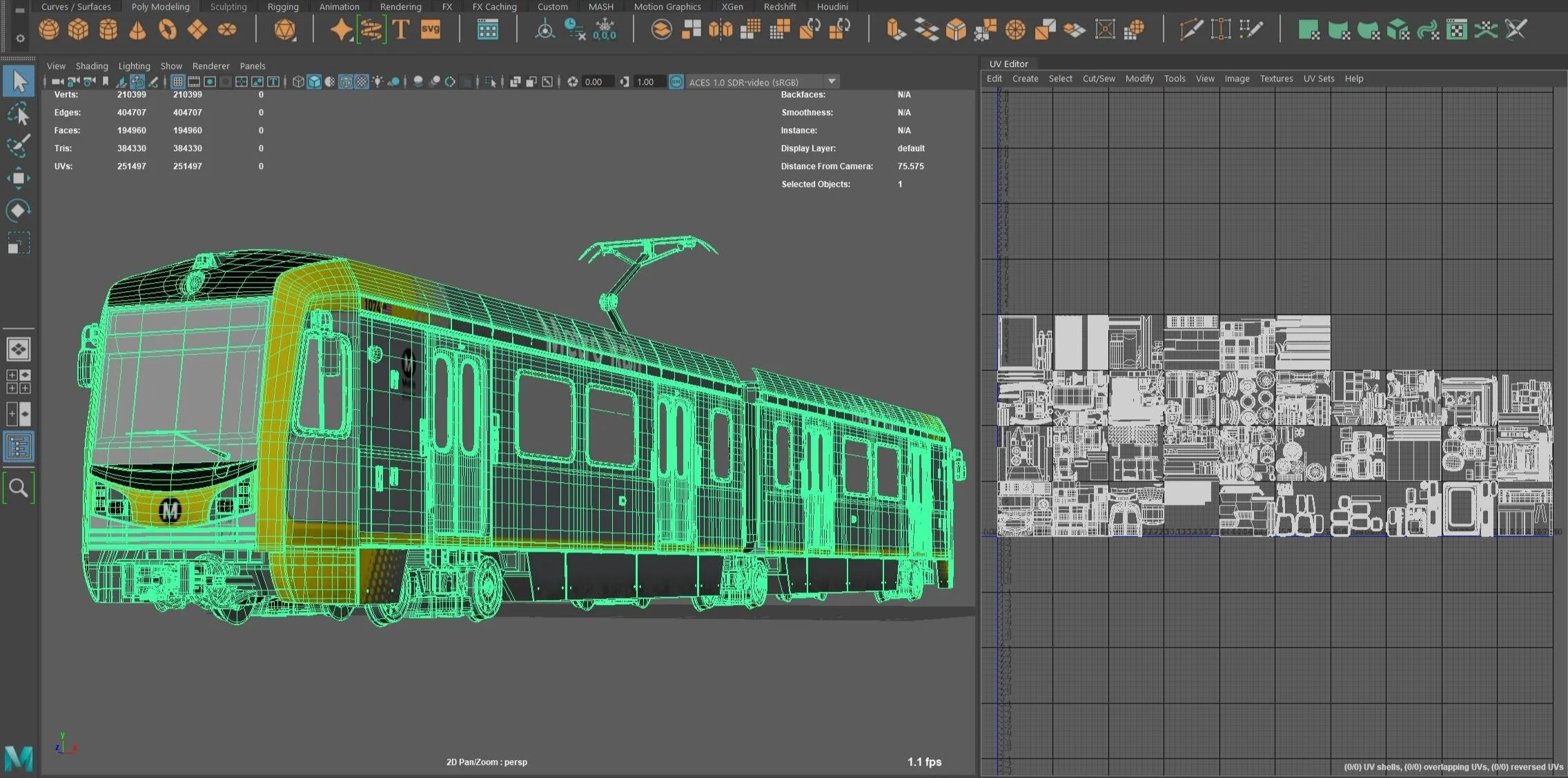1568x778 pixels.
Task: Click the polygon cone shelf icon
Action: click(x=137, y=30)
